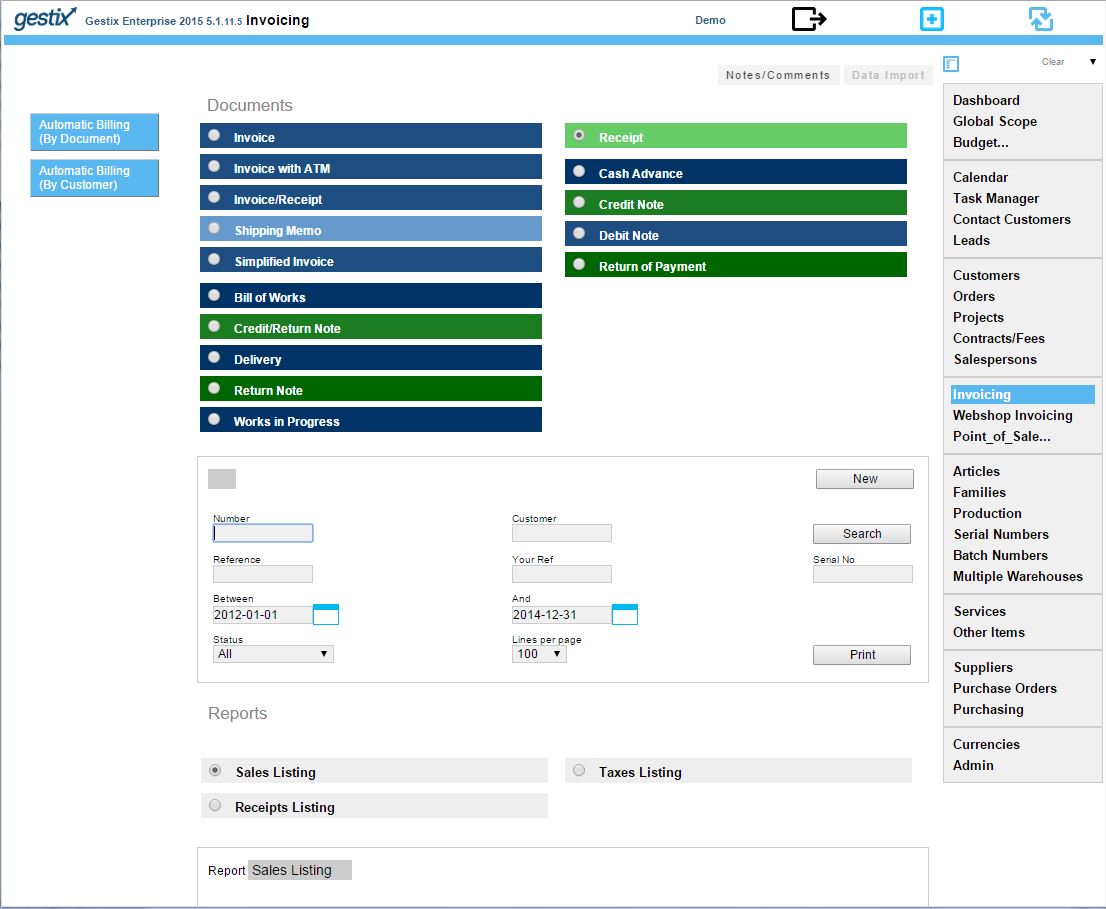Open the Status dropdown
Screen dimensions: 1106x909
[x=273, y=654]
